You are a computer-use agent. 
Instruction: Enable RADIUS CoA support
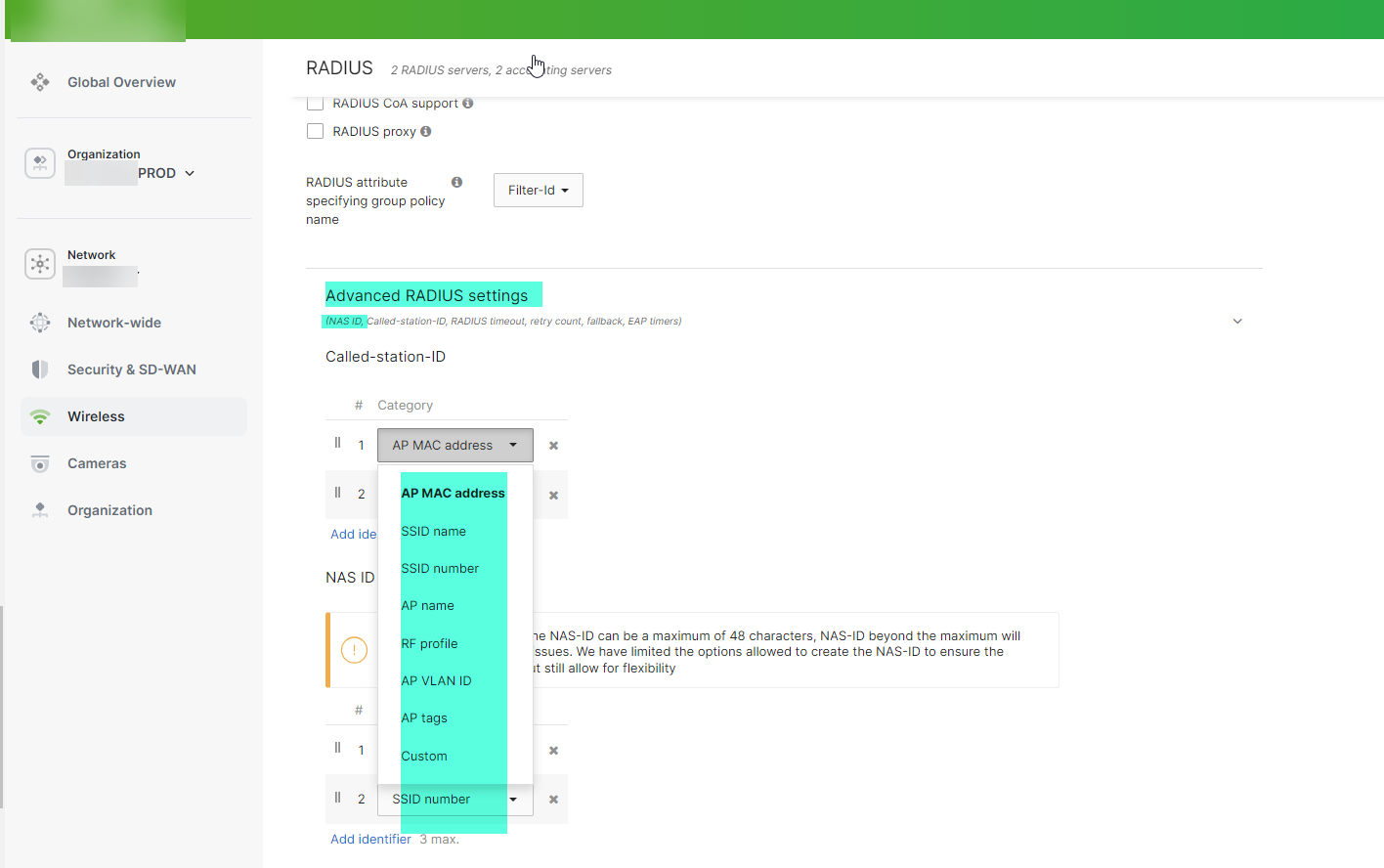point(315,103)
